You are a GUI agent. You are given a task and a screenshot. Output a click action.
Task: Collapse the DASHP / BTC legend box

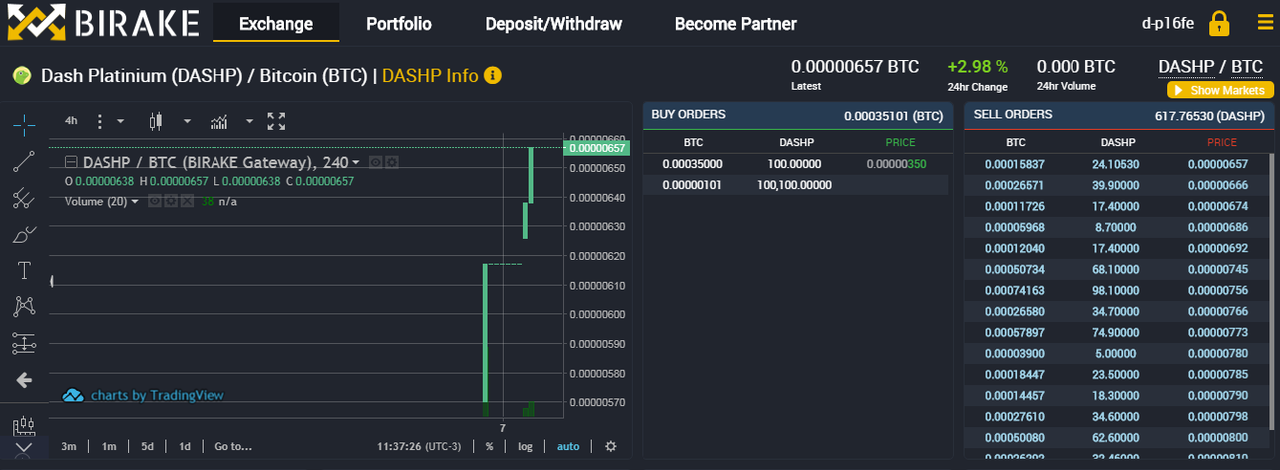(x=71, y=162)
